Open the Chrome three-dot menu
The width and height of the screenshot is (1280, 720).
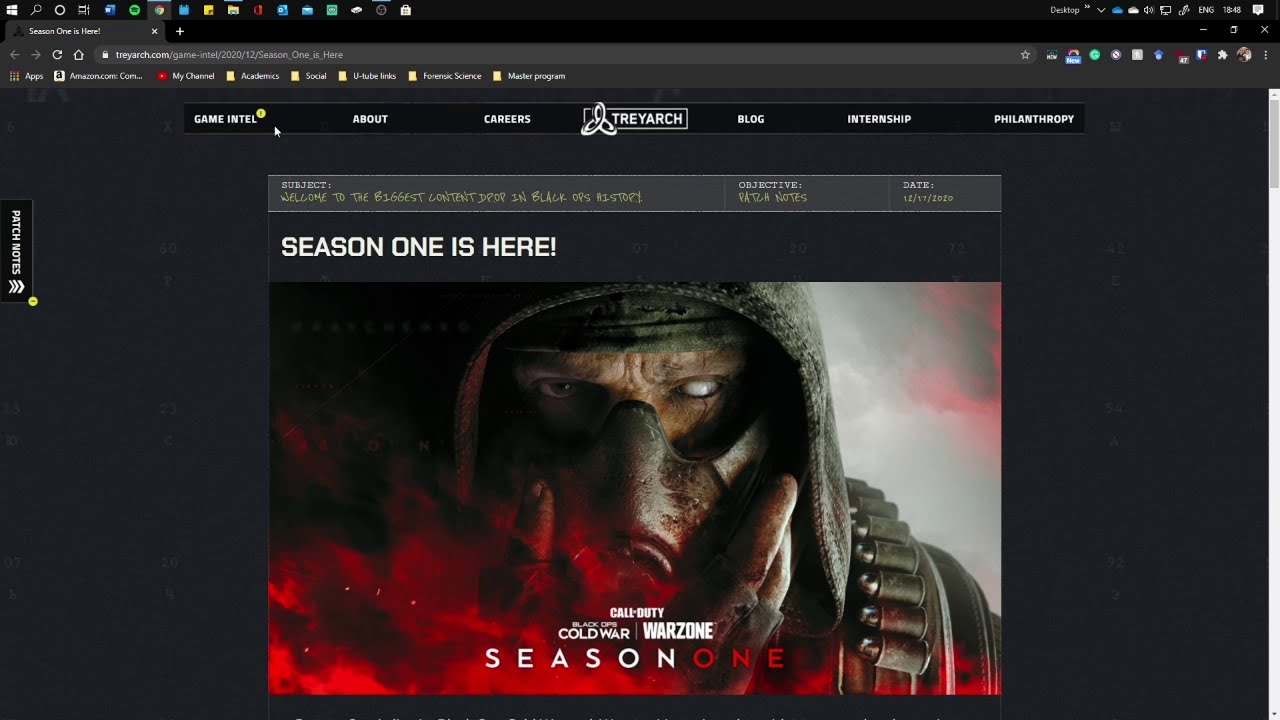1265,55
